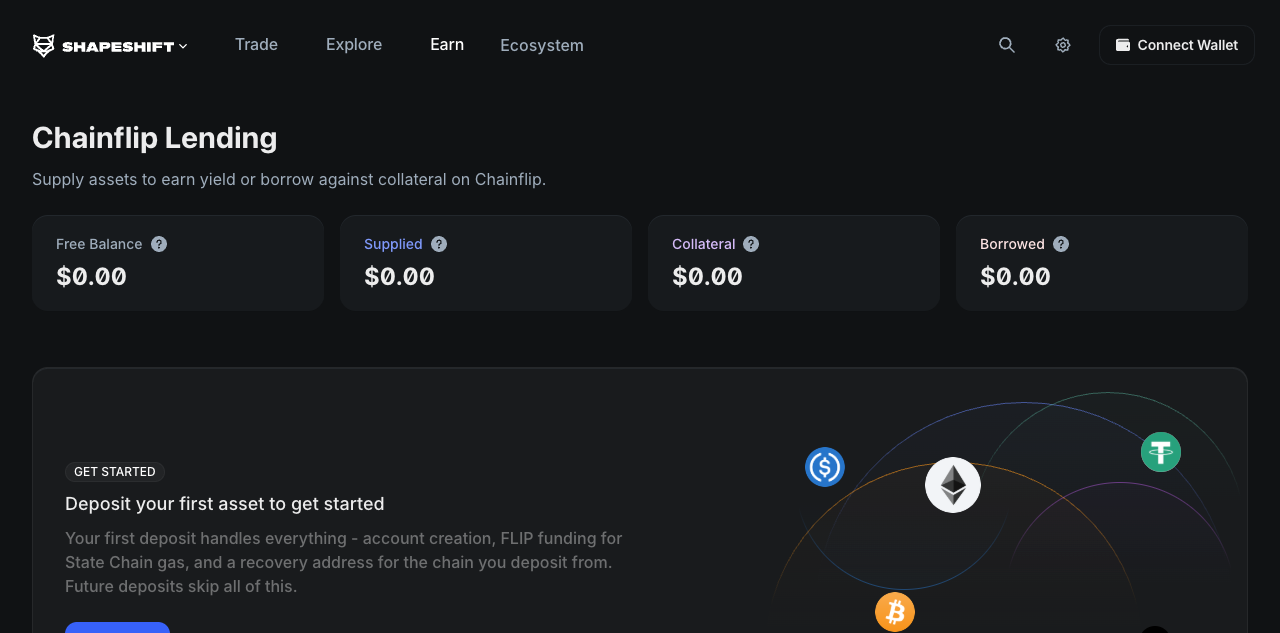Click the Borrowed info question icon
The height and width of the screenshot is (633, 1280).
coord(1061,244)
